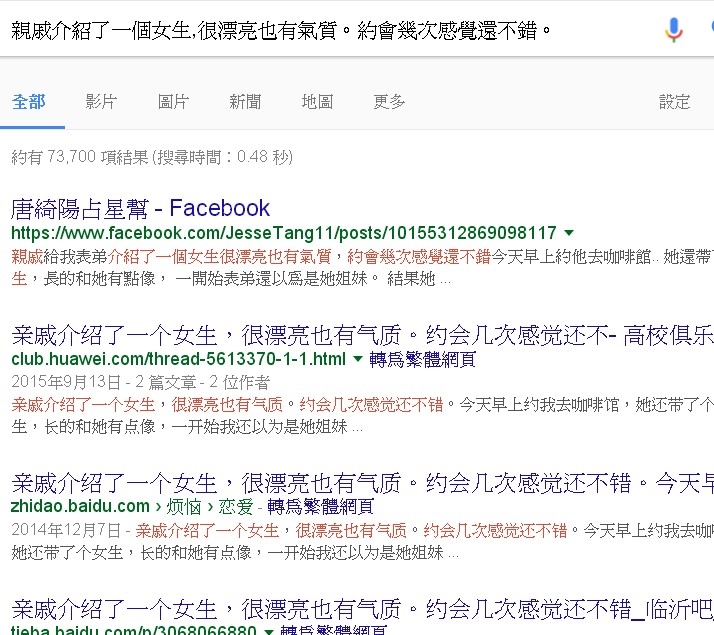Click the voice search microphone icon
The height and width of the screenshot is (635, 714).
[673, 30]
